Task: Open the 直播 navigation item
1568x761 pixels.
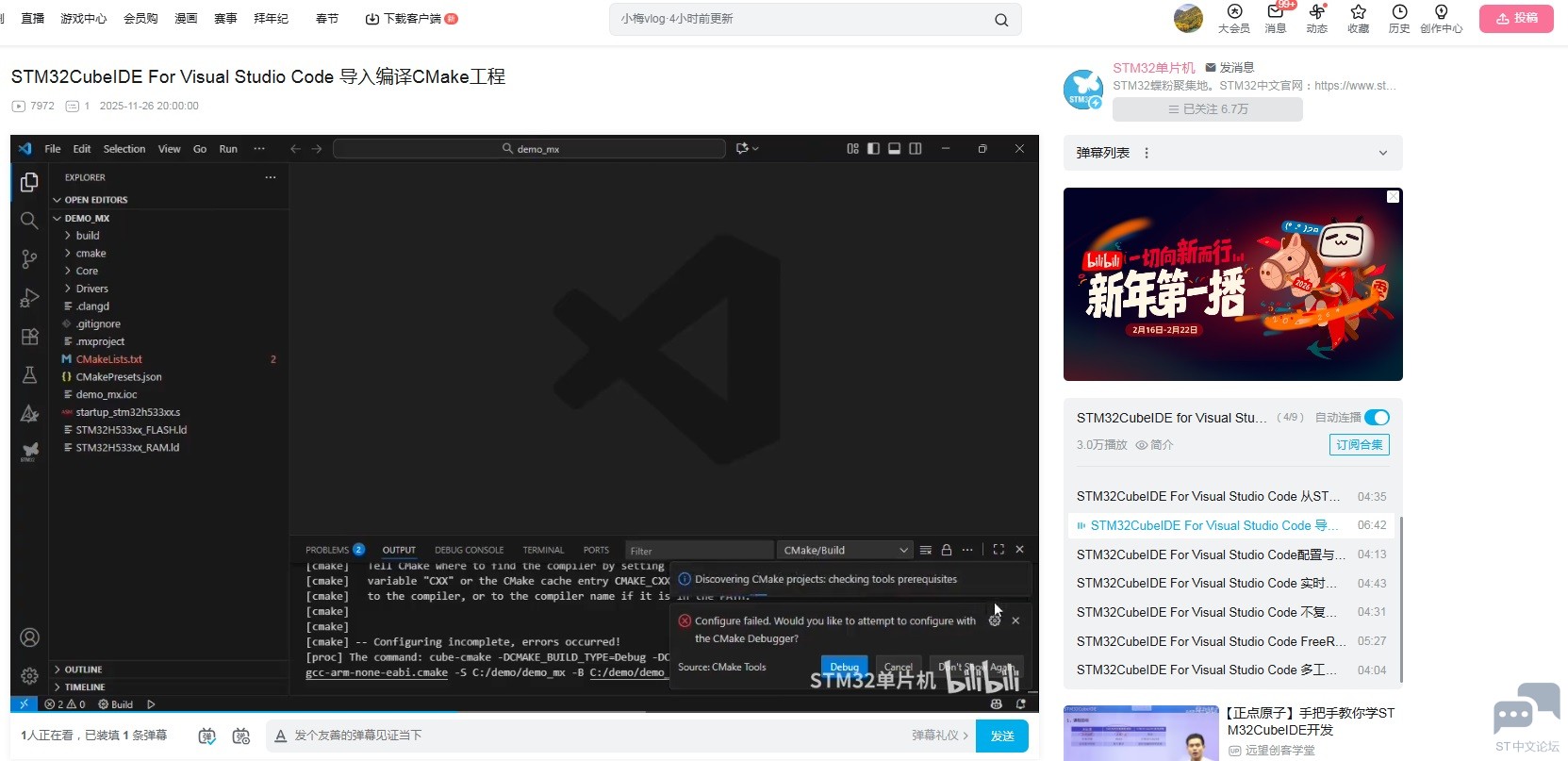Action: pos(33,19)
